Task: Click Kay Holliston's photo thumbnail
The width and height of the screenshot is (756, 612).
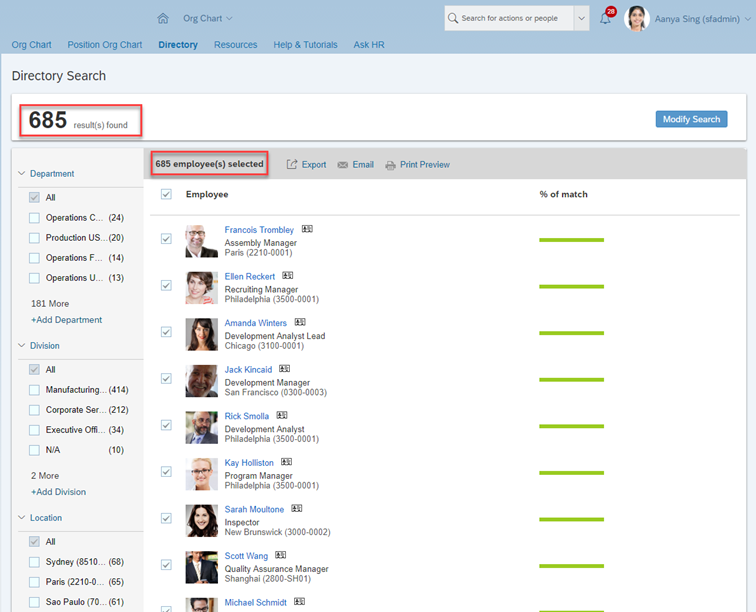Action: click(202, 474)
